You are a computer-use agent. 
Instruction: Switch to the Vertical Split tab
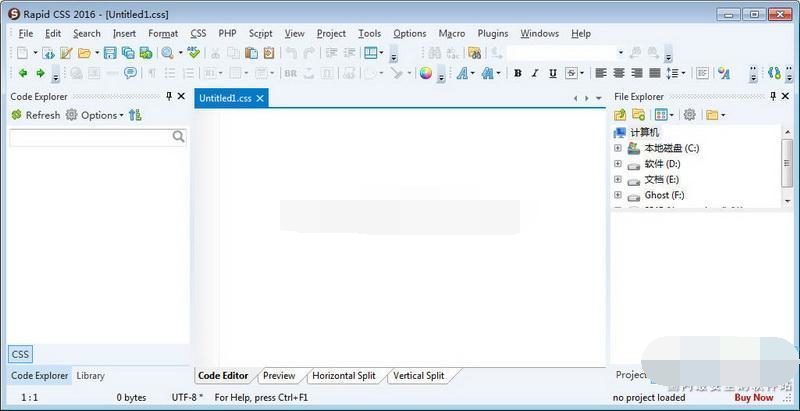(418, 376)
